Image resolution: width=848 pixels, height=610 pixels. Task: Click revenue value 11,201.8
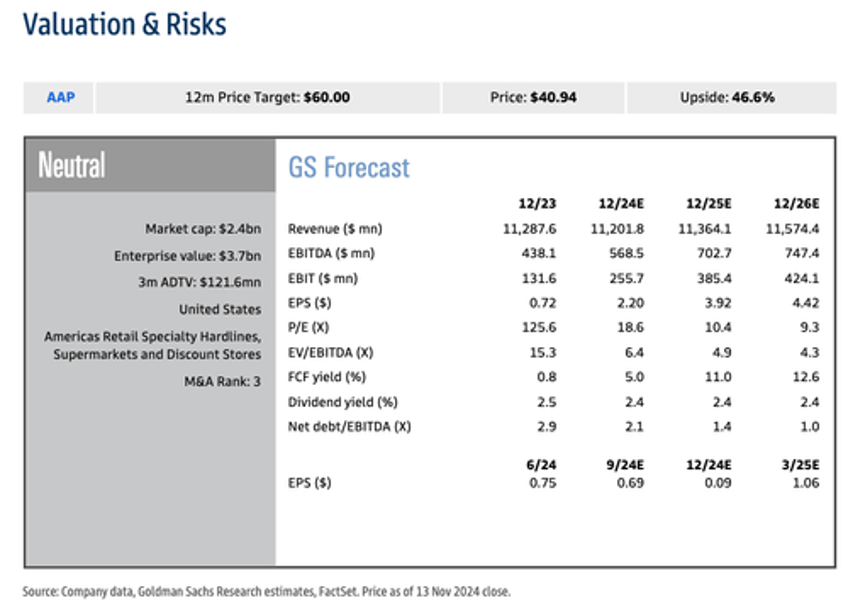point(617,229)
